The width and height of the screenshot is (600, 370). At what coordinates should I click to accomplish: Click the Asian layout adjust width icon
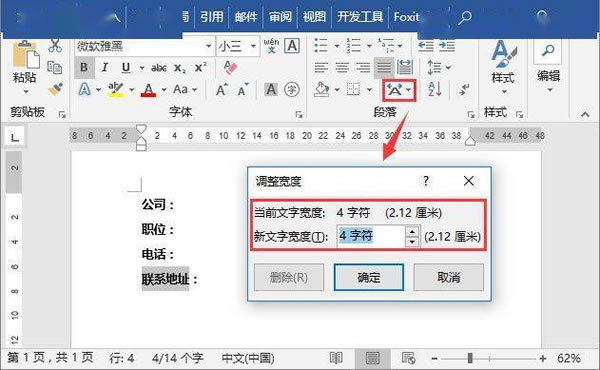[x=398, y=90]
